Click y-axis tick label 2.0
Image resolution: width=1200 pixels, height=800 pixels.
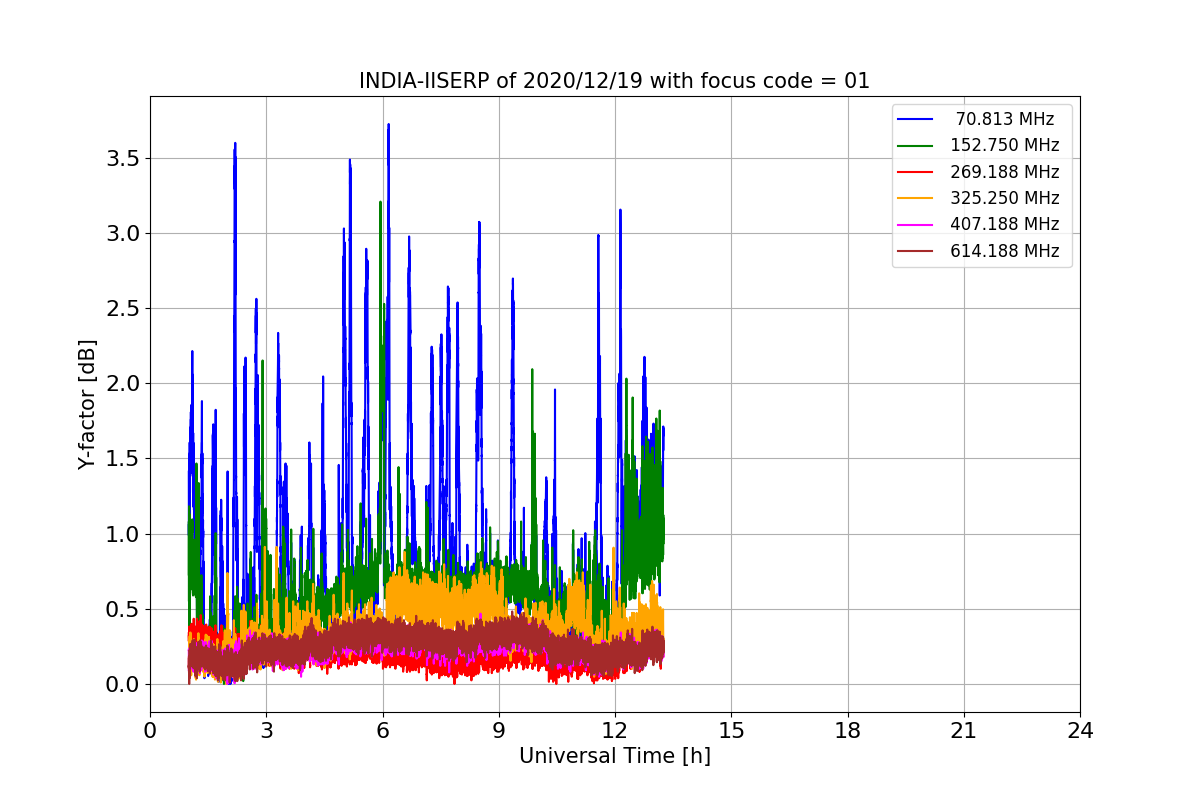click(x=123, y=384)
